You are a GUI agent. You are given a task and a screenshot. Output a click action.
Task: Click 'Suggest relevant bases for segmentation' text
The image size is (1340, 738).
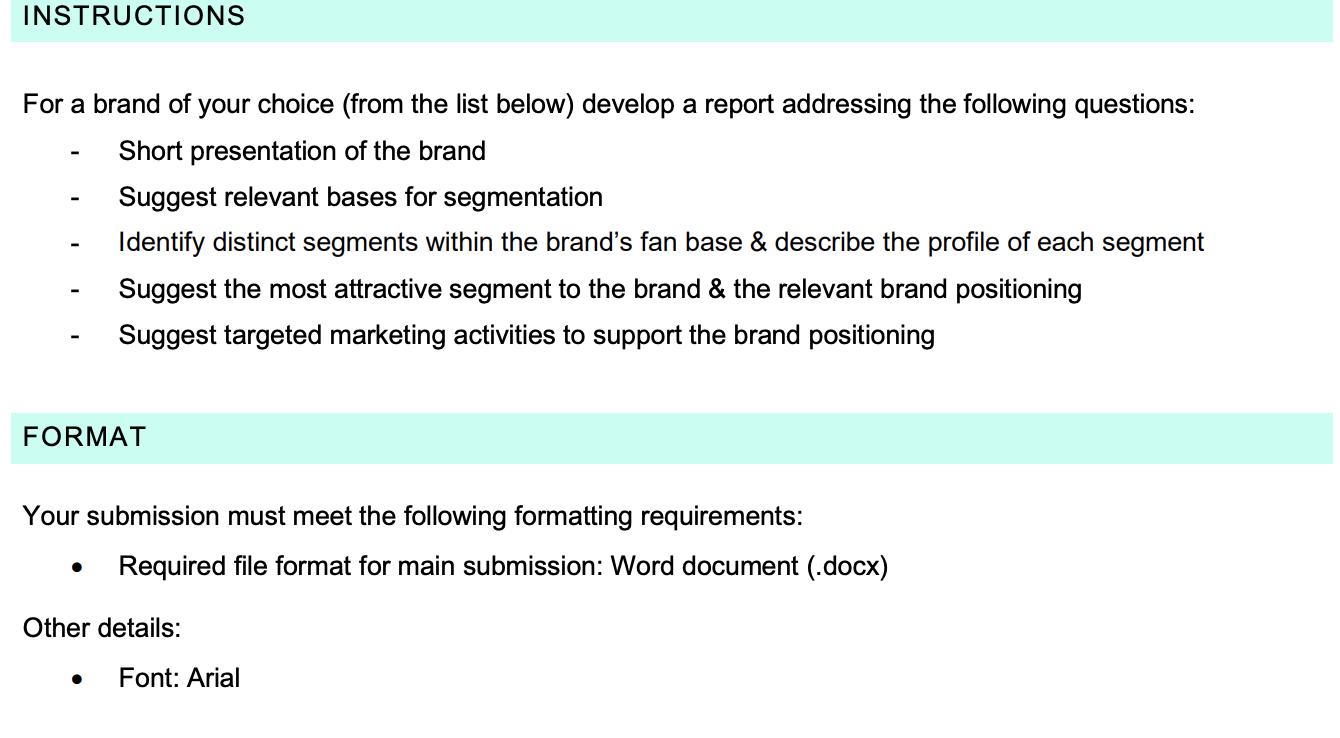coord(361,197)
